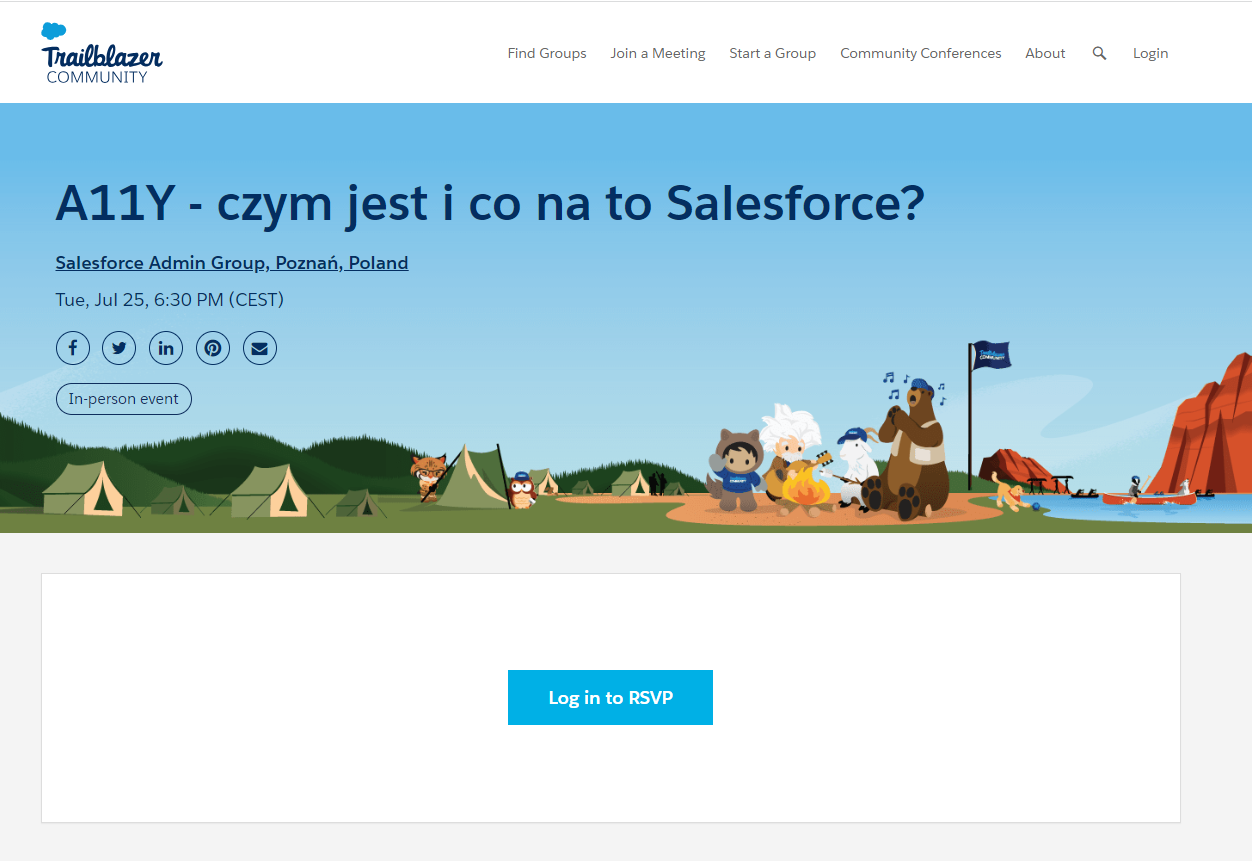Screen dimensions: 1252x861
Task: Click the Trailblazer Community logo
Action: pyautogui.click(x=100, y=52)
